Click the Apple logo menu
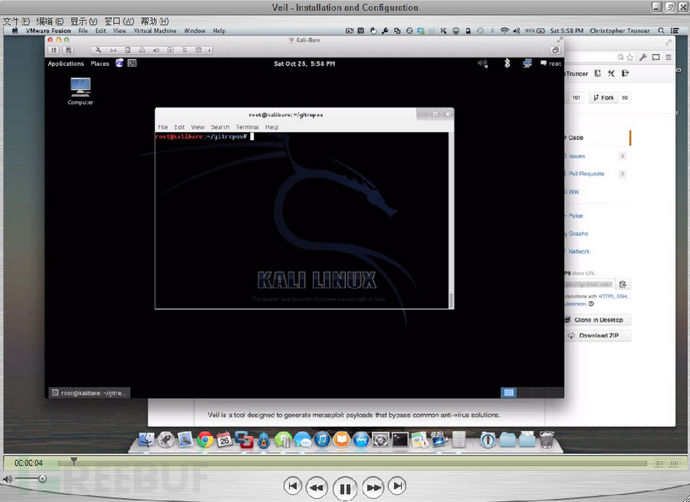Viewport: 690px width, 502px height. pos(15,30)
